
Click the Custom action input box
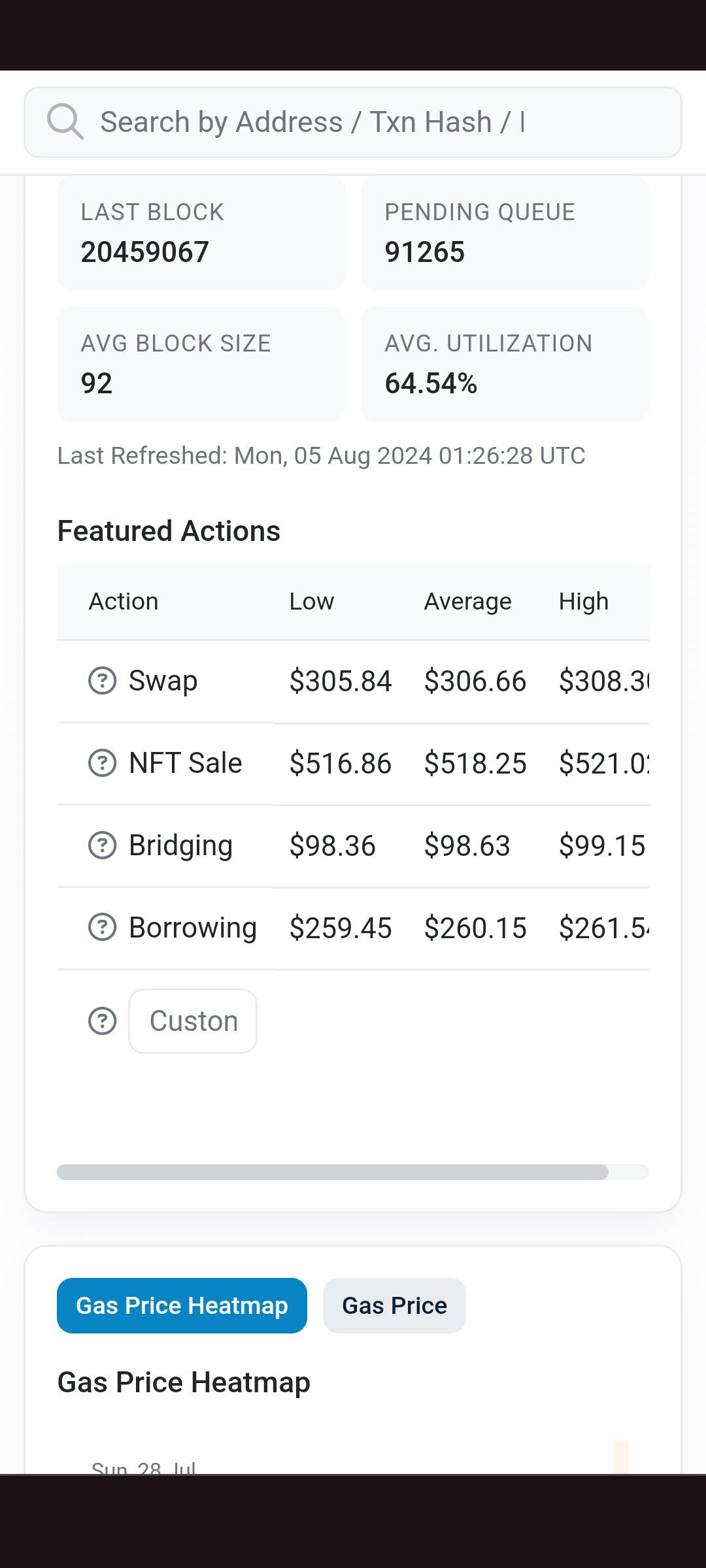[x=193, y=1021]
